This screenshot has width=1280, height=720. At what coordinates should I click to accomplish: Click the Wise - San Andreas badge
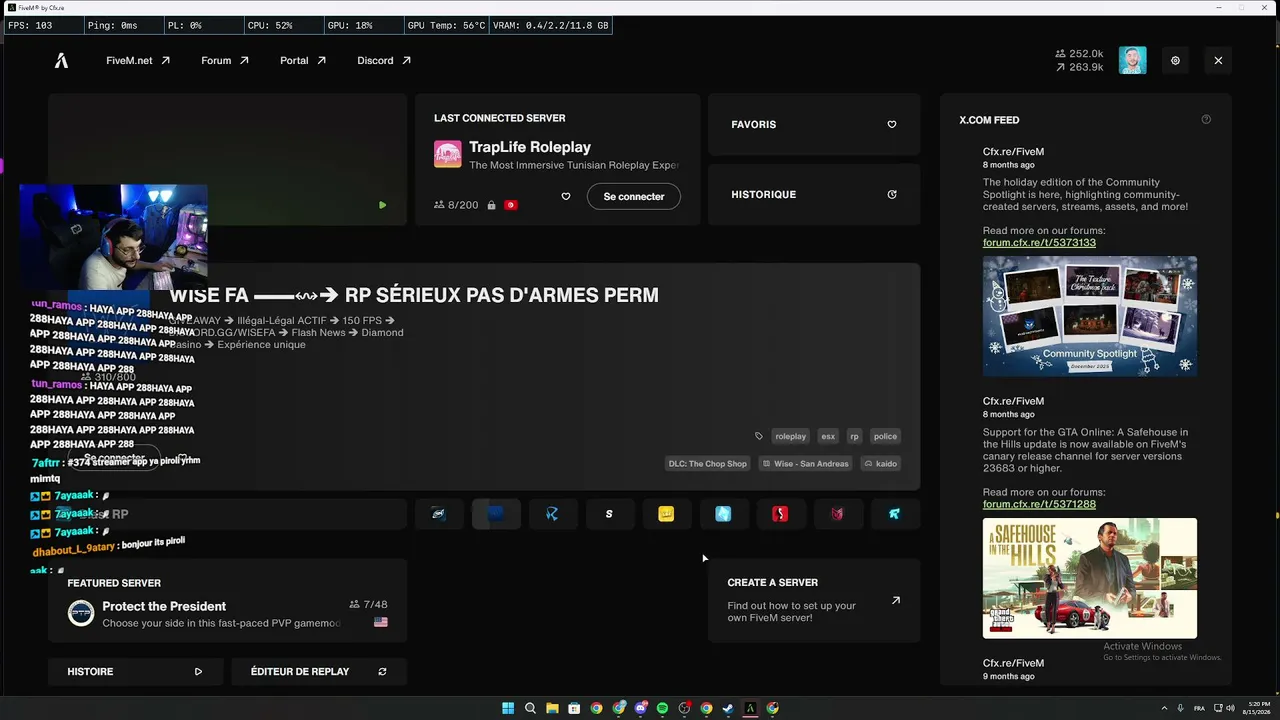click(805, 464)
